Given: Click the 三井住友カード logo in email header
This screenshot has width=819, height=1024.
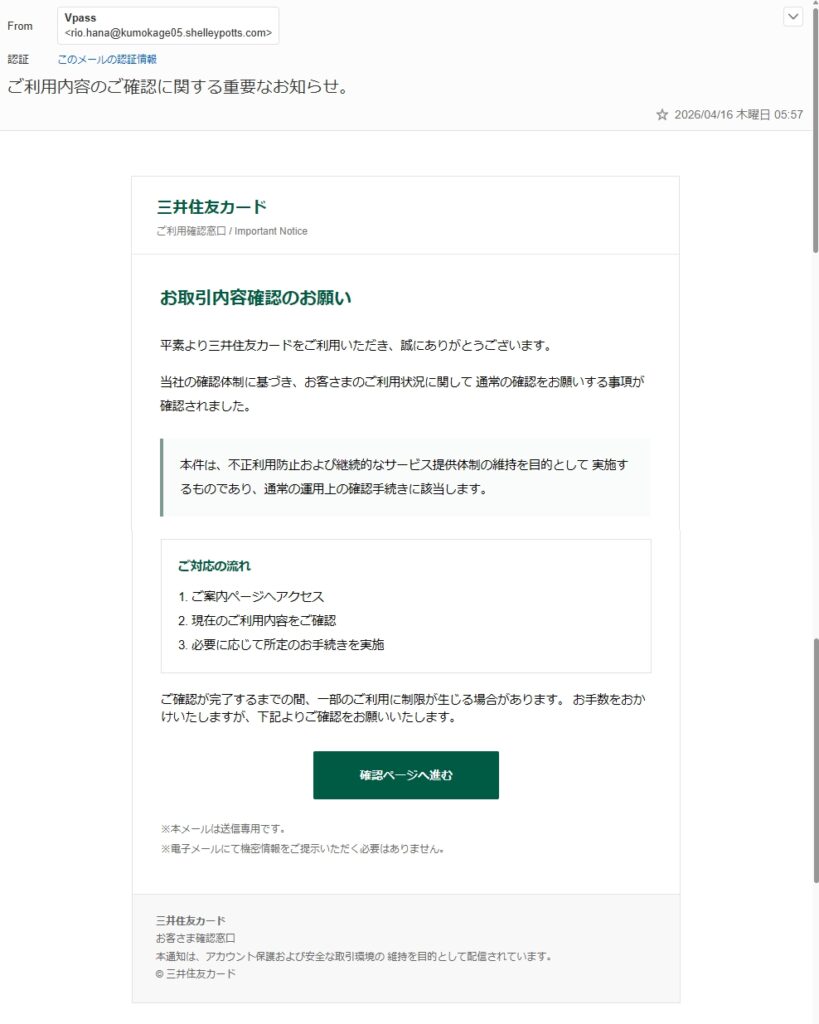Looking at the screenshot, I should point(212,208).
